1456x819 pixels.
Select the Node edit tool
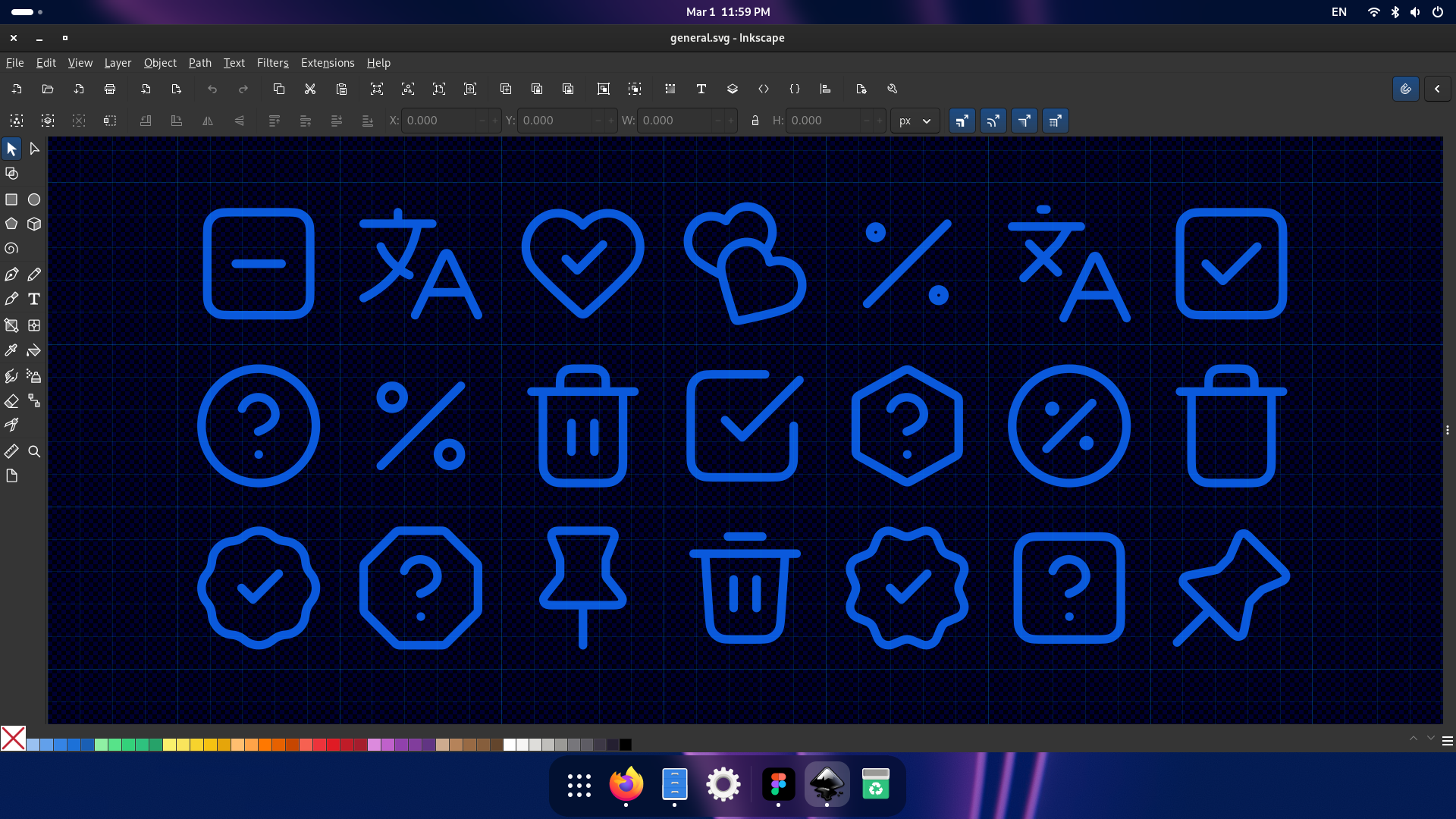point(34,149)
